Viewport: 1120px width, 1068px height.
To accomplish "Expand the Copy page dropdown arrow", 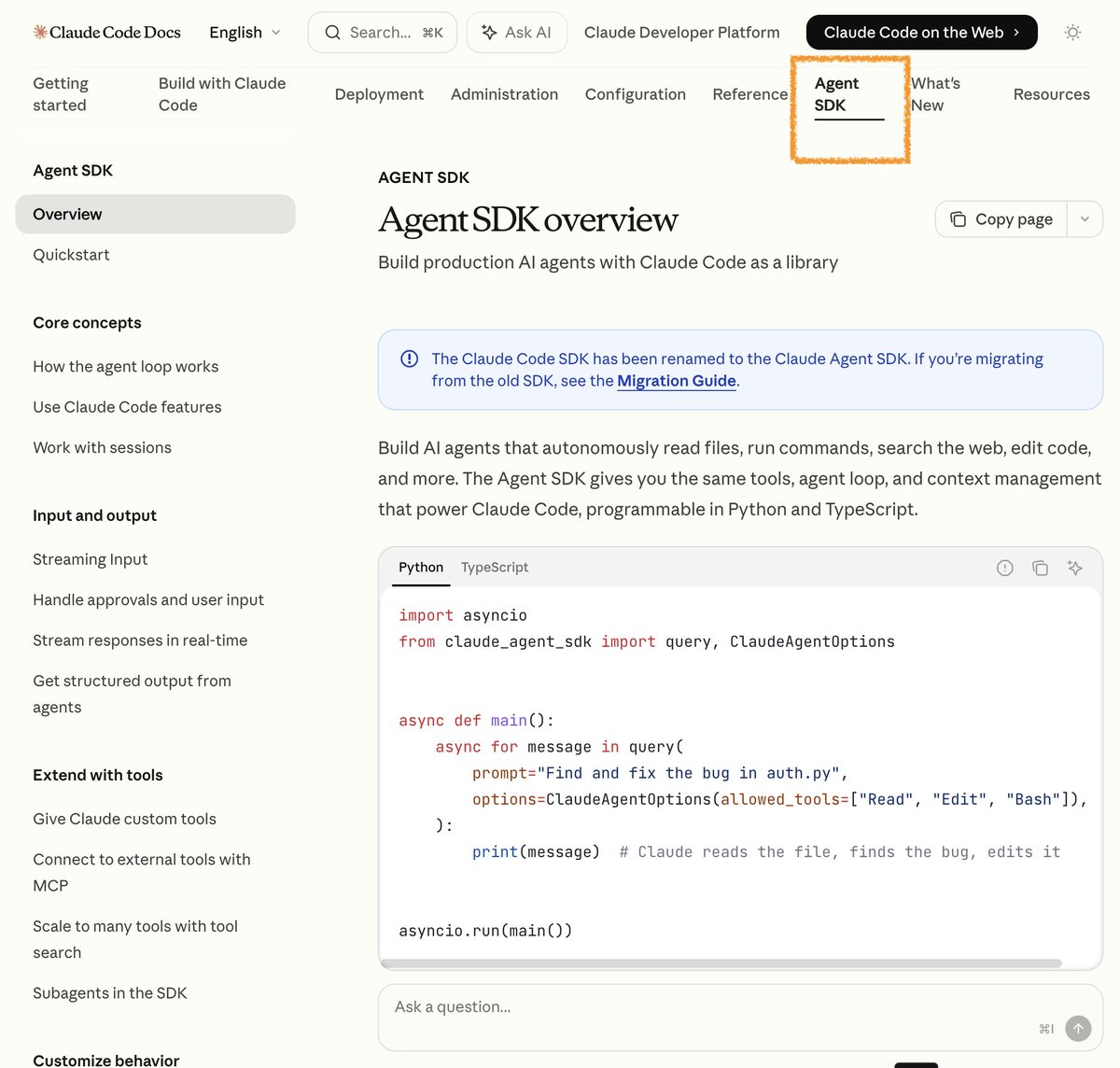I will point(1085,219).
